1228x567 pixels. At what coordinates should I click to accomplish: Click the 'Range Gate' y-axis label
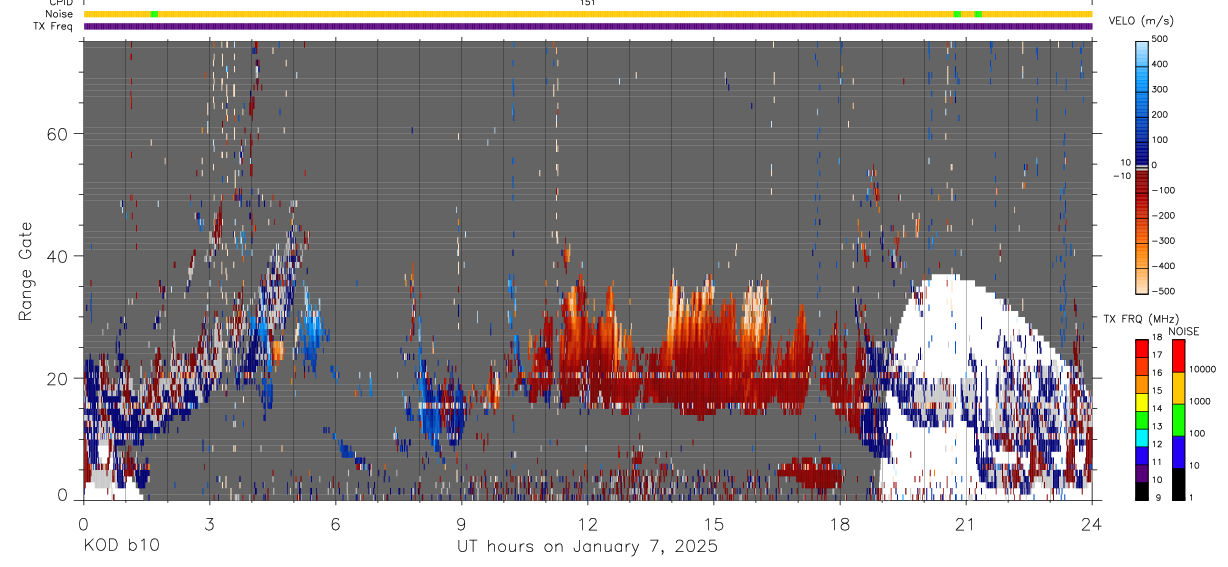(x=25, y=272)
